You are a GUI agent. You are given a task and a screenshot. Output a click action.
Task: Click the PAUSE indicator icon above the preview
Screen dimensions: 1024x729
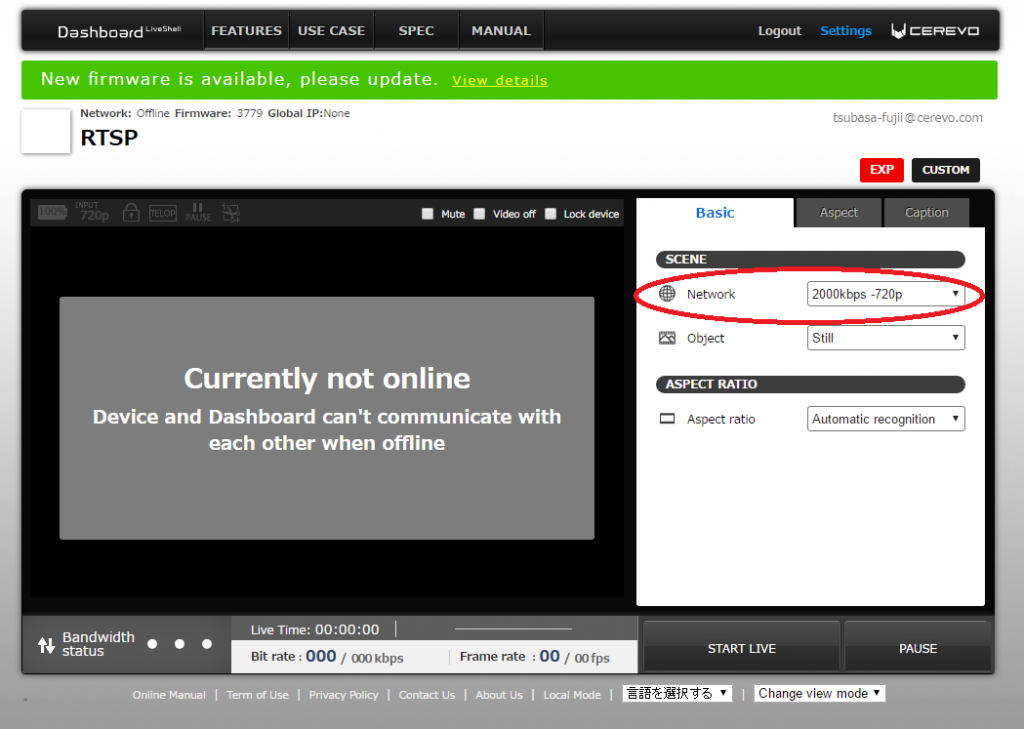point(198,212)
